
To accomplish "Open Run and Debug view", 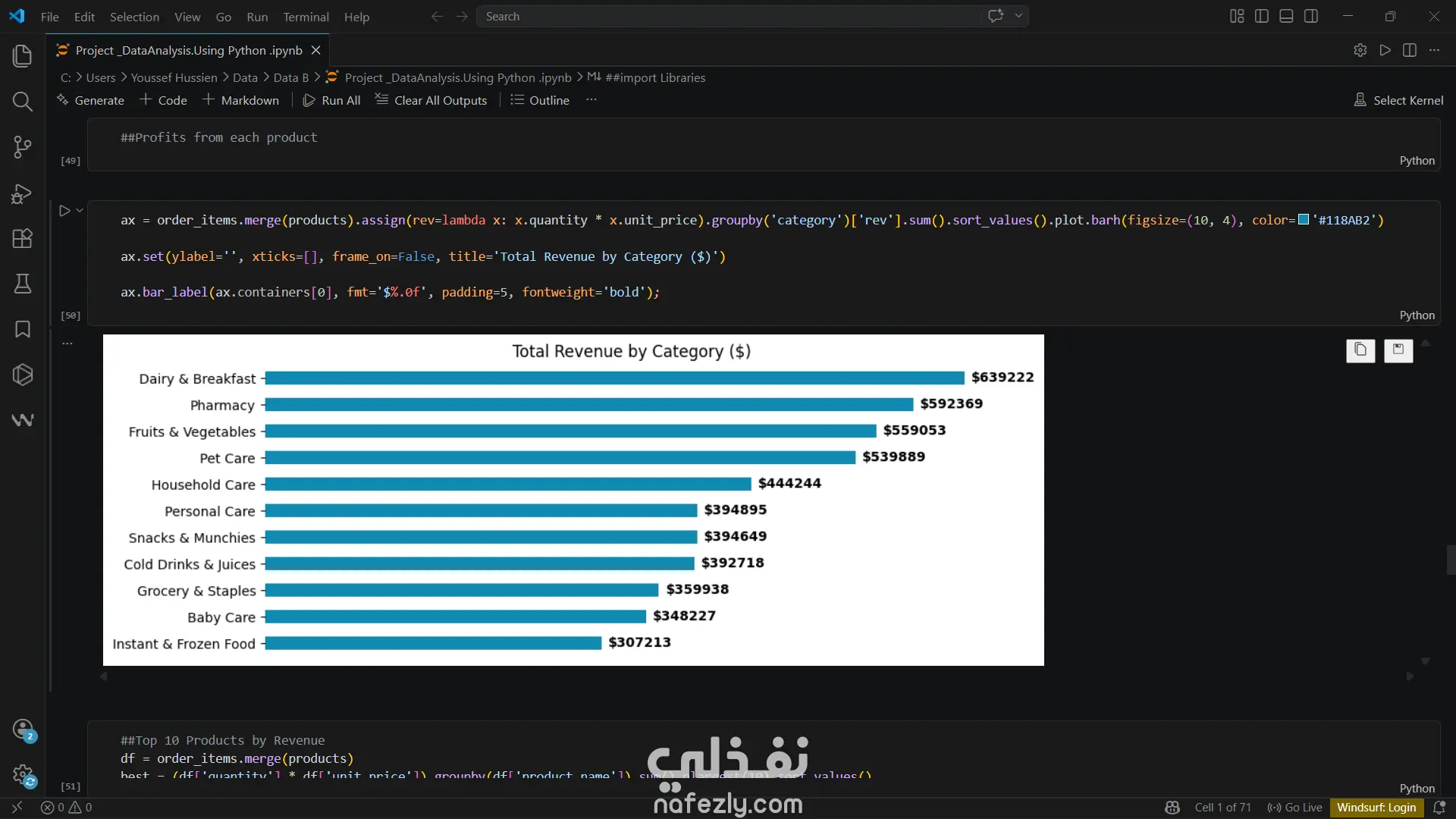I will point(23,193).
